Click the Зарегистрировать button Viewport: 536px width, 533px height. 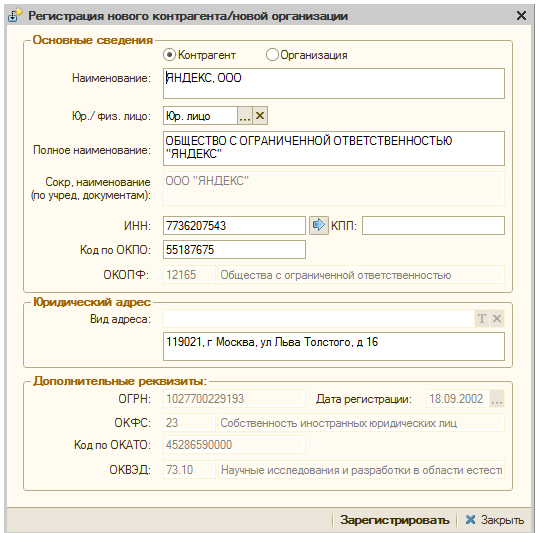pos(394,520)
